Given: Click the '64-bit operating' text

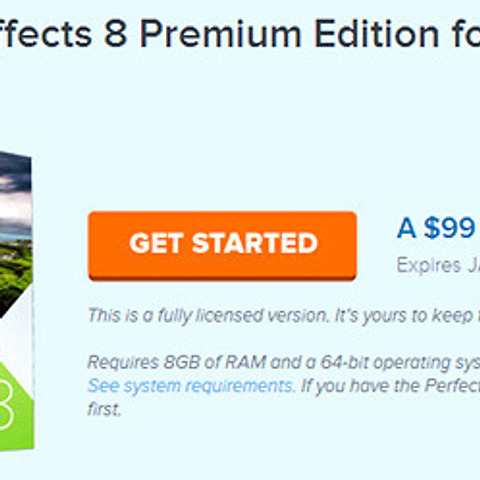Looking at the screenshot, I should click(x=385, y=362).
